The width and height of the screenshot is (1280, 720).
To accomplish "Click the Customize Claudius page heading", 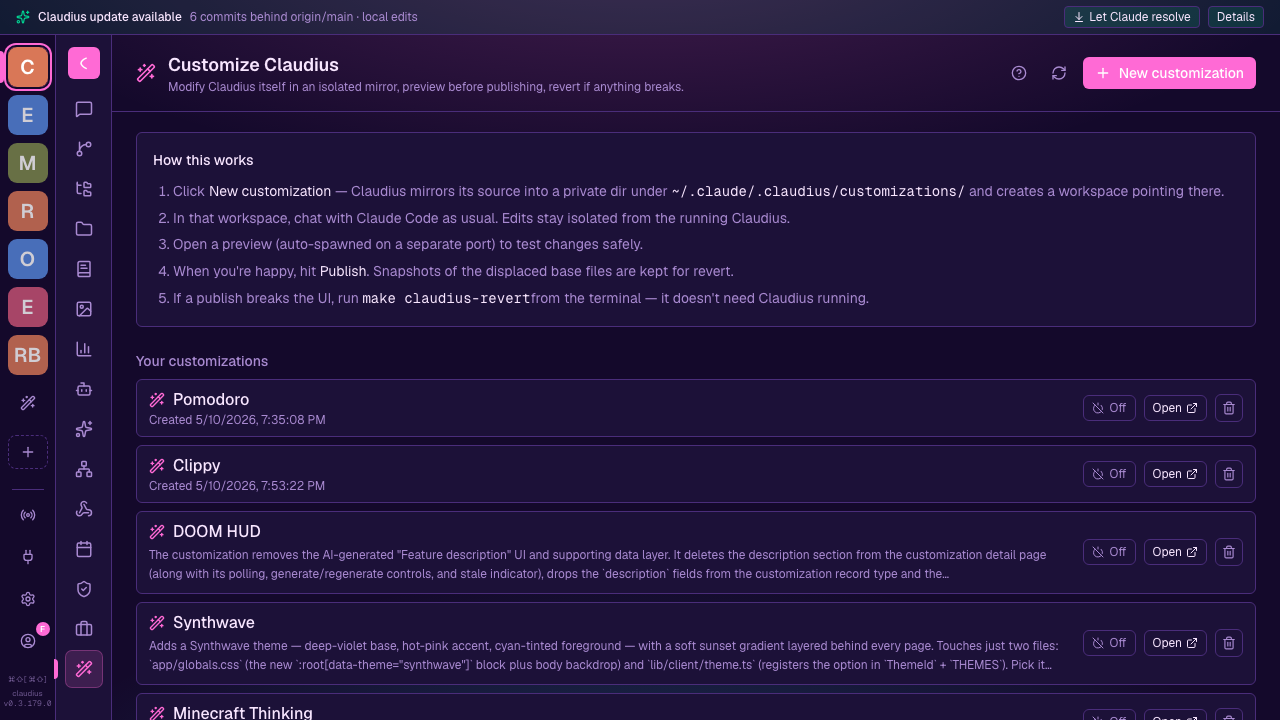I will coord(253,65).
